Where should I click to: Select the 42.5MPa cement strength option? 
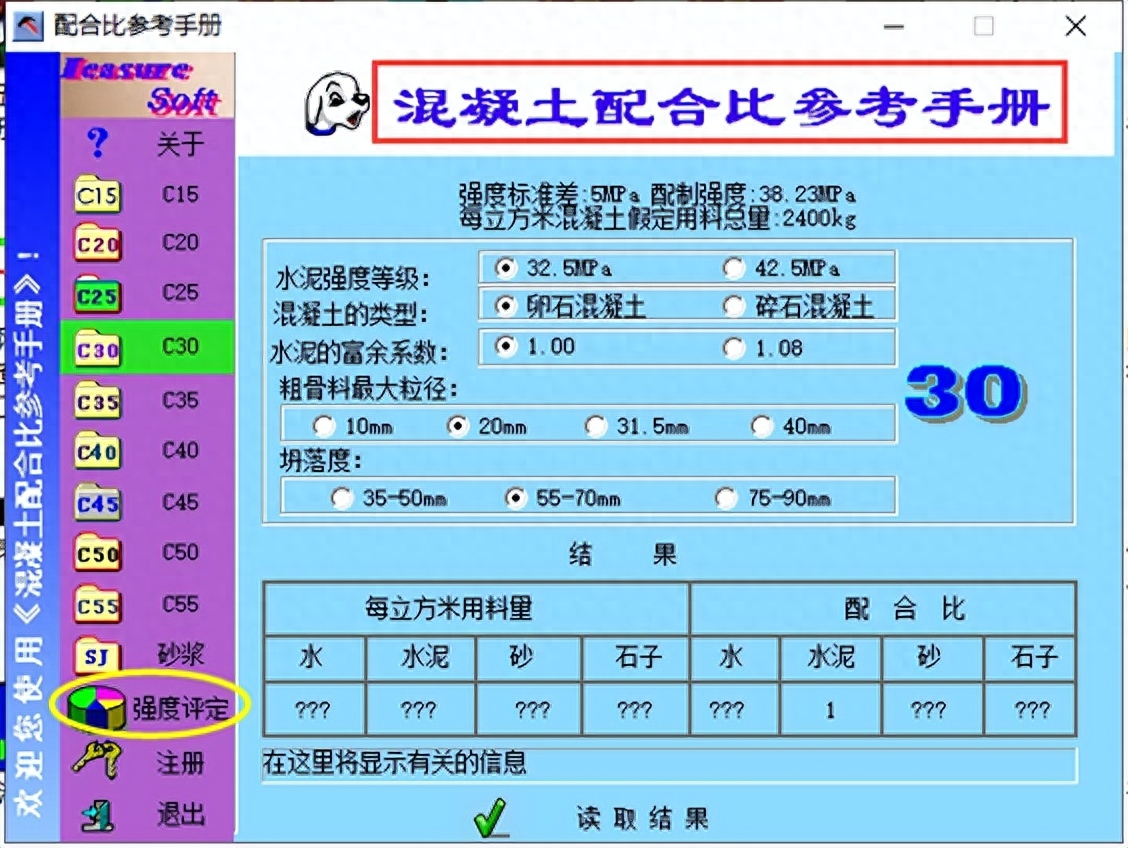tap(734, 266)
